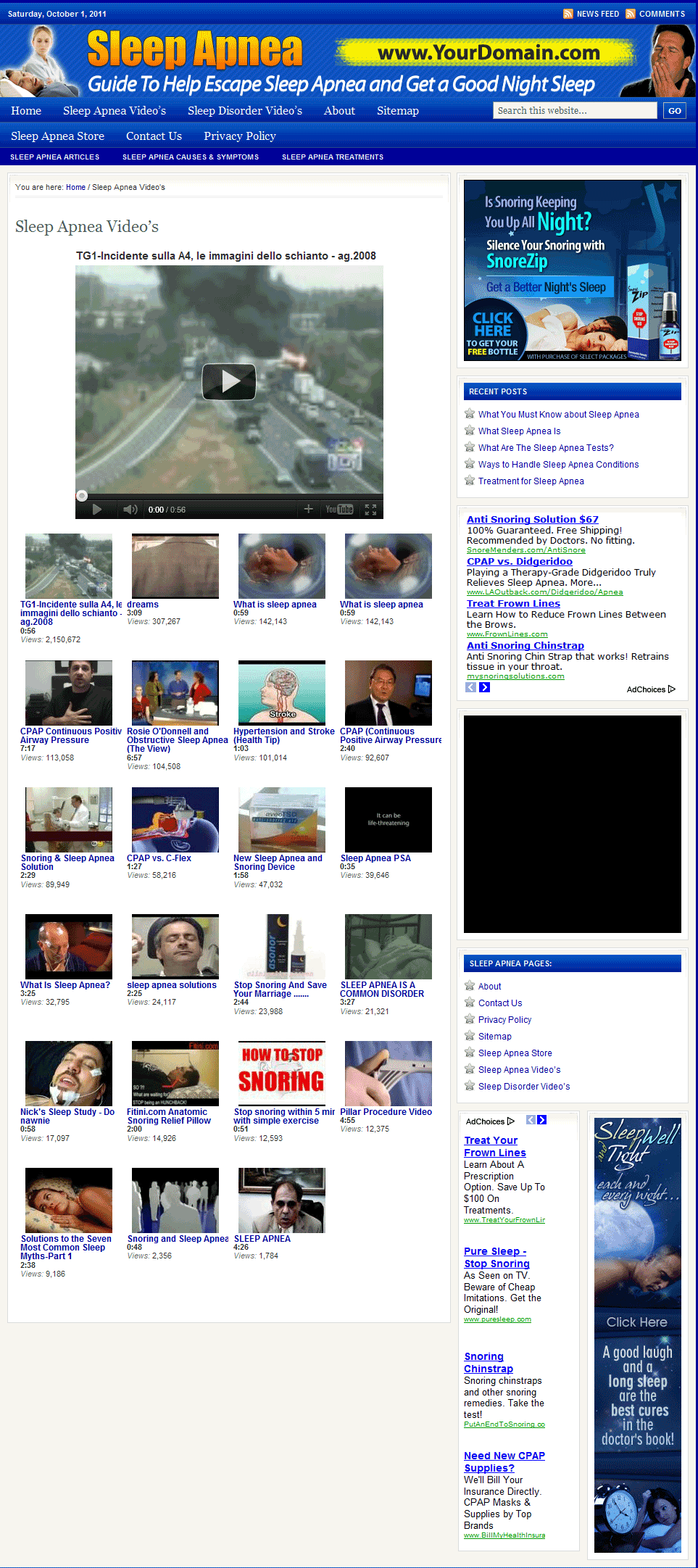Click the website search input field
The image size is (698, 1568).
[575, 110]
